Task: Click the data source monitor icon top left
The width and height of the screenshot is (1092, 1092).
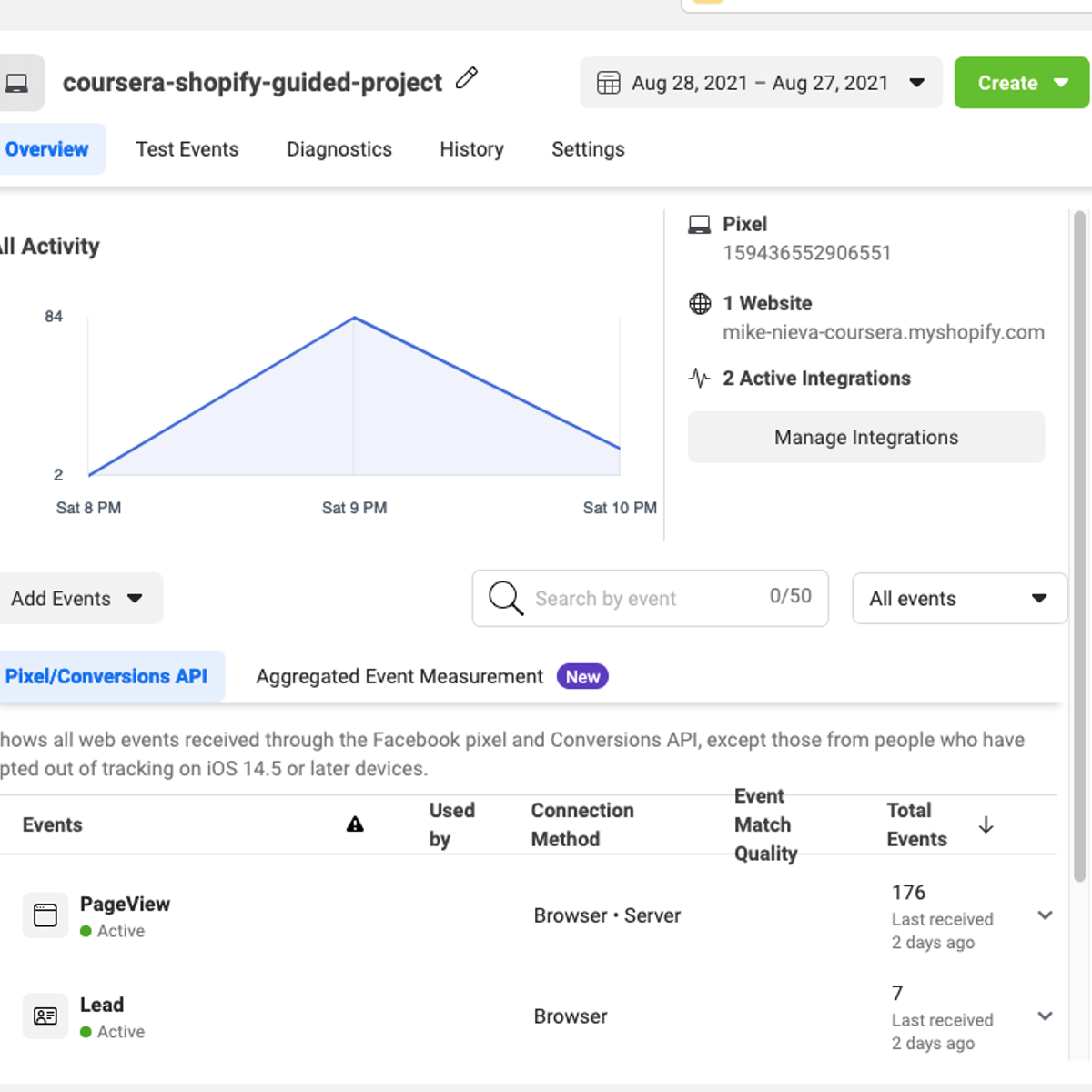Action: tap(19, 82)
